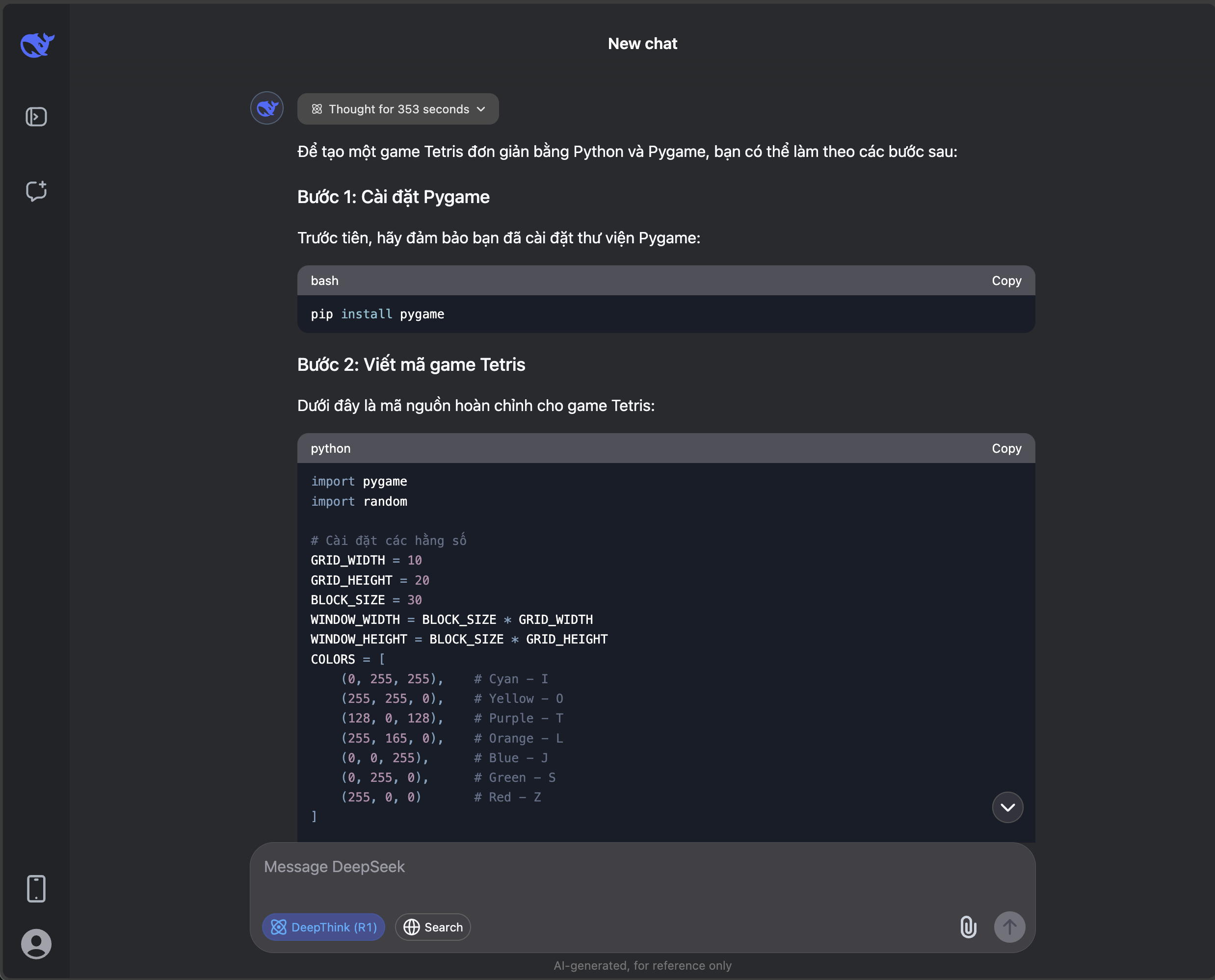Select the bash tab in code block
Image resolution: width=1215 pixels, height=980 pixels.
coord(324,280)
